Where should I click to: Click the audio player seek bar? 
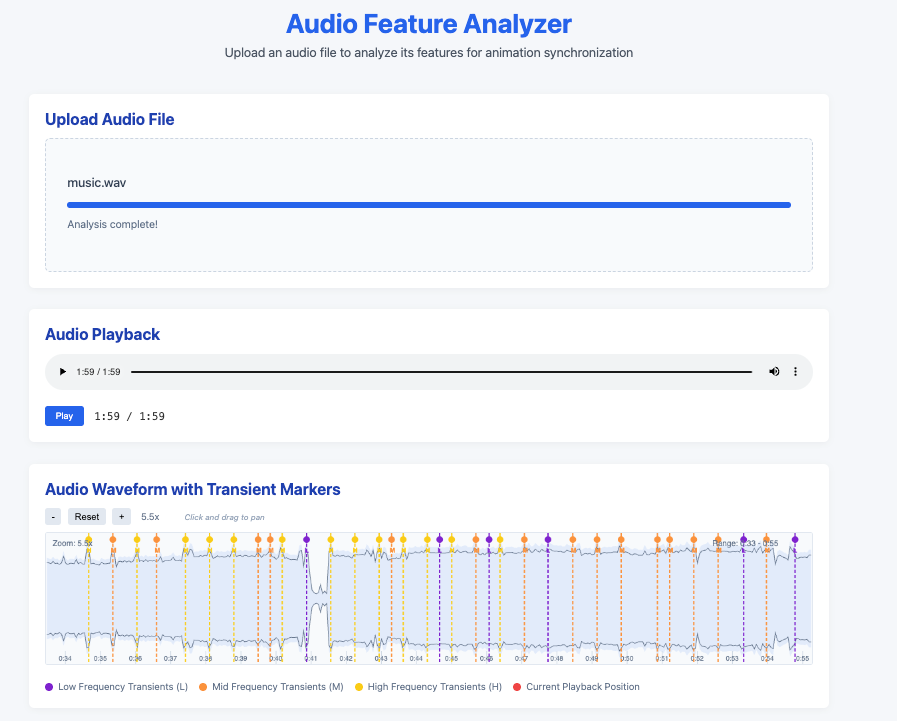(x=441, y=372)
